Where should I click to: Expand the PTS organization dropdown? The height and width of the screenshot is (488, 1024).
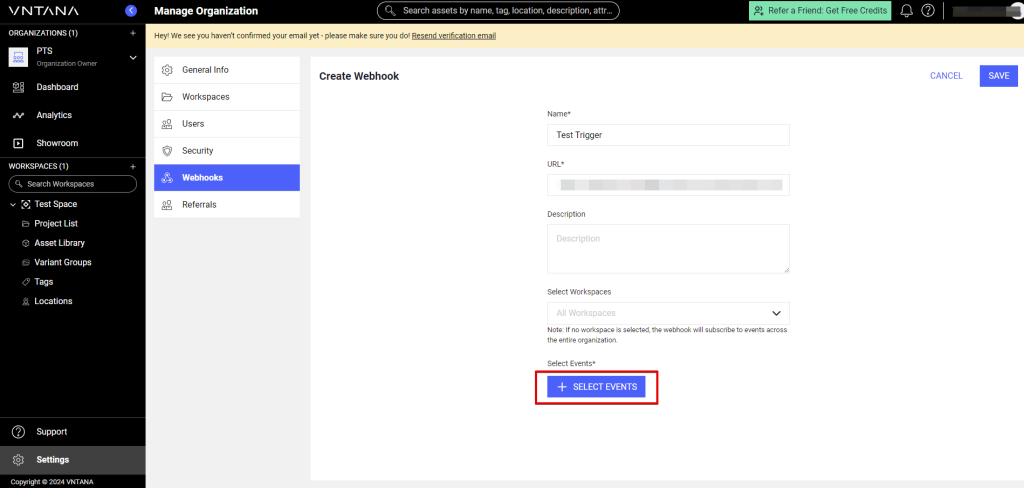point(133,58)
